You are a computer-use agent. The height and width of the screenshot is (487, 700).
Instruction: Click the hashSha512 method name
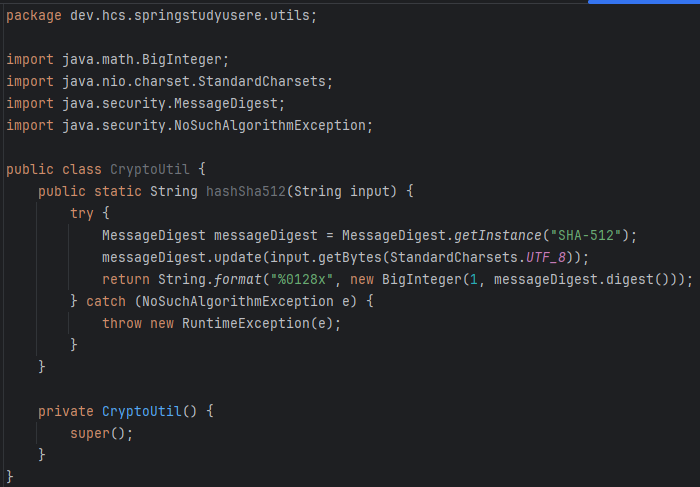(246, 191)
